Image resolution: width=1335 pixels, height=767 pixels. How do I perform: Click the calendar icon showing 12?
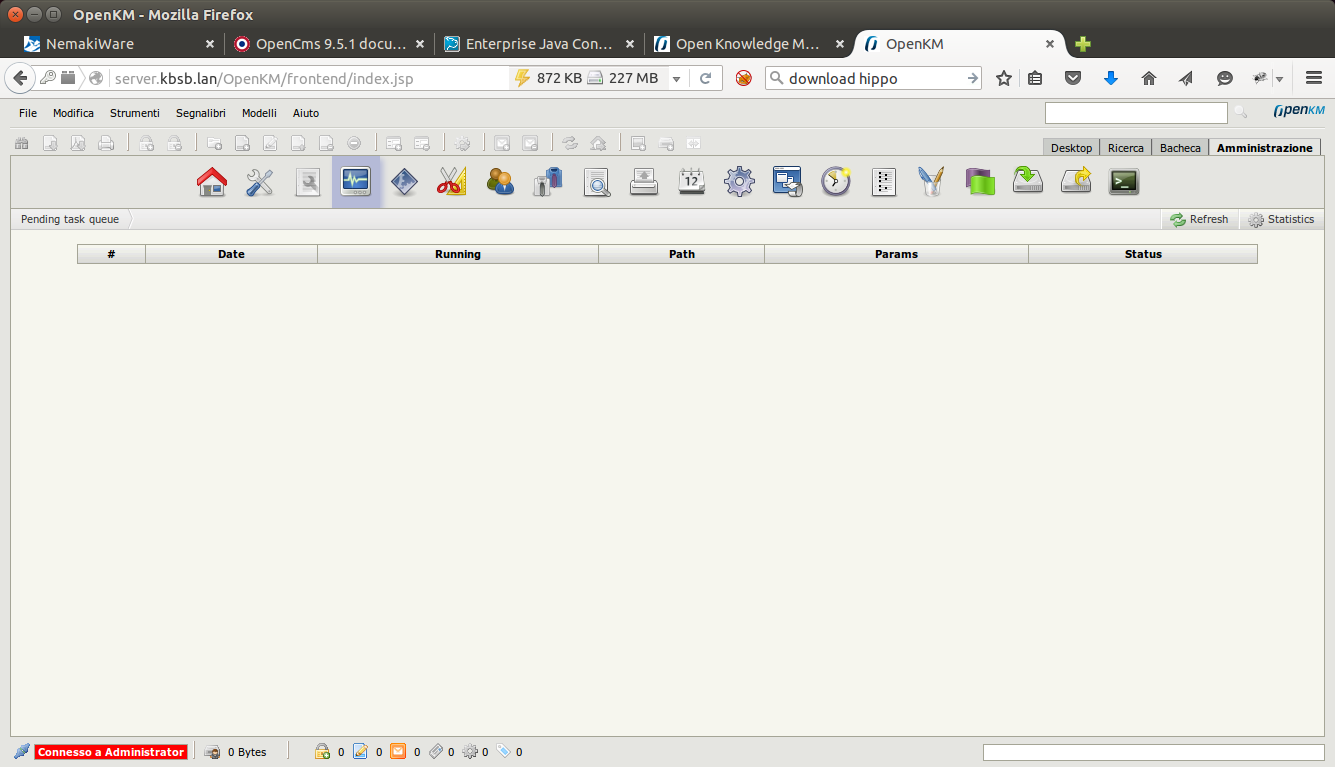[691, 182]
